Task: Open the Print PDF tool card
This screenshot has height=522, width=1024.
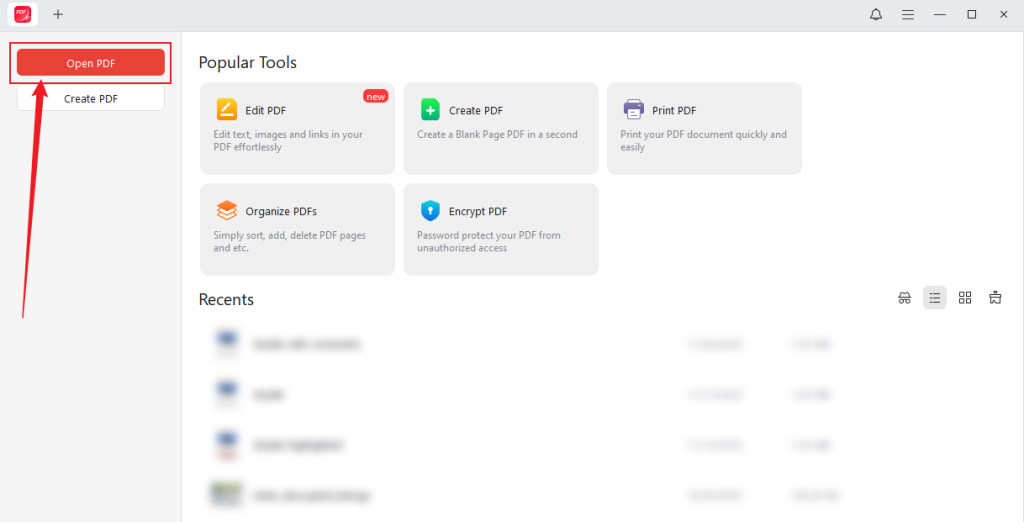Action: click(x=705, y=129)
